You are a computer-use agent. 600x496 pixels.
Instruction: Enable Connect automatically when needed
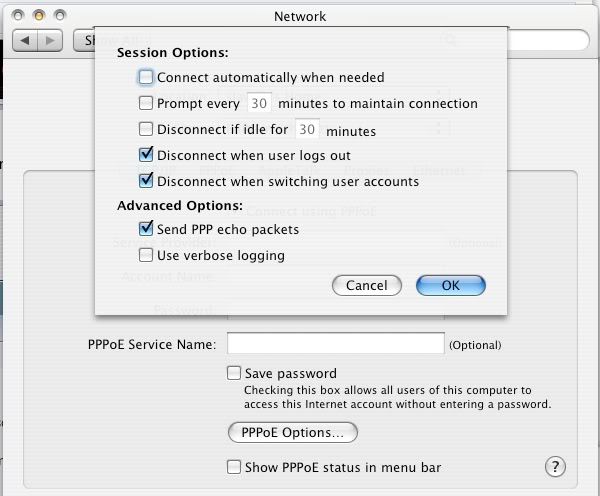point(147,77)
